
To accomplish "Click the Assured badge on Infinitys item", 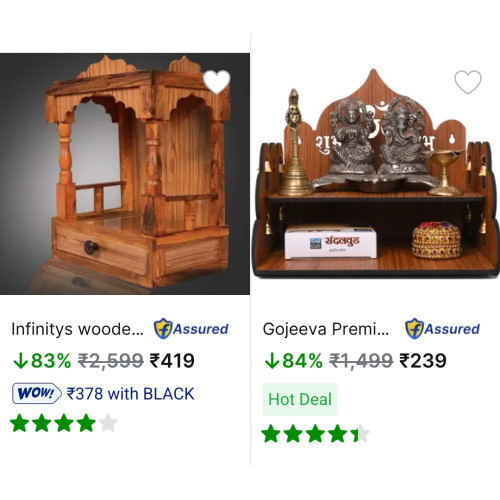I will pyautogui.click(x=191, y=329).
